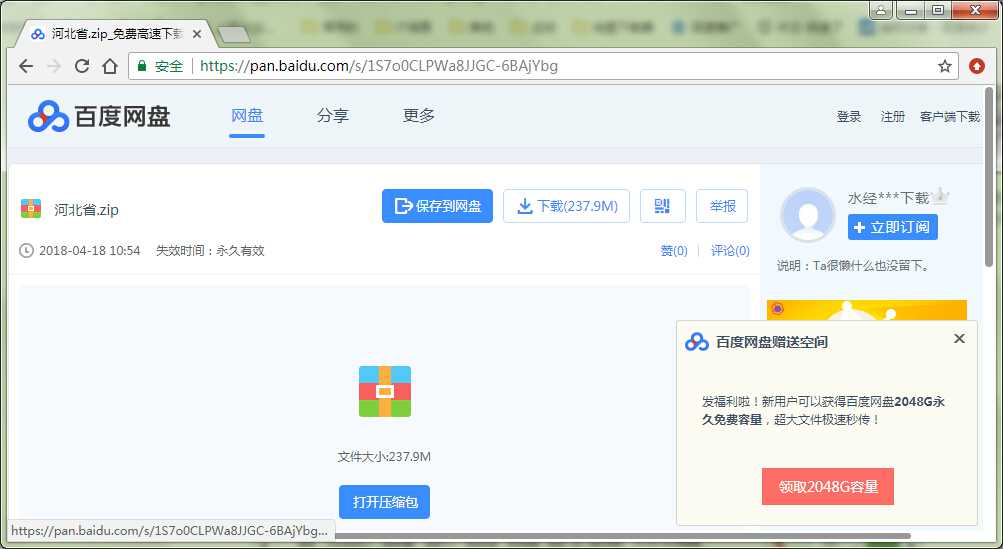Click the crown badge beside 水经***下载

coord(940,196)
